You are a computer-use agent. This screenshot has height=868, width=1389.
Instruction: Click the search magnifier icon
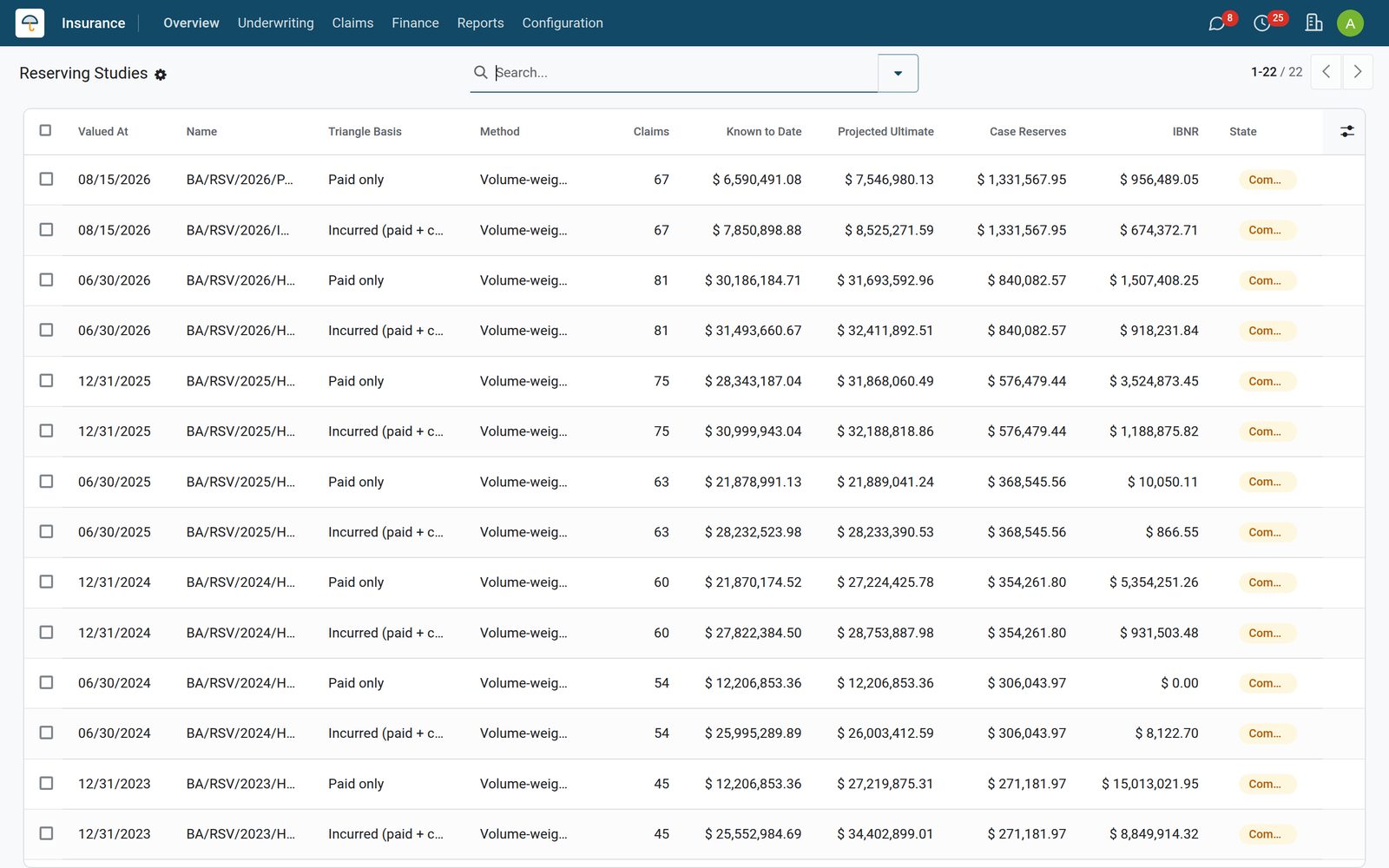pyautogui.click(x=480, y=72)
